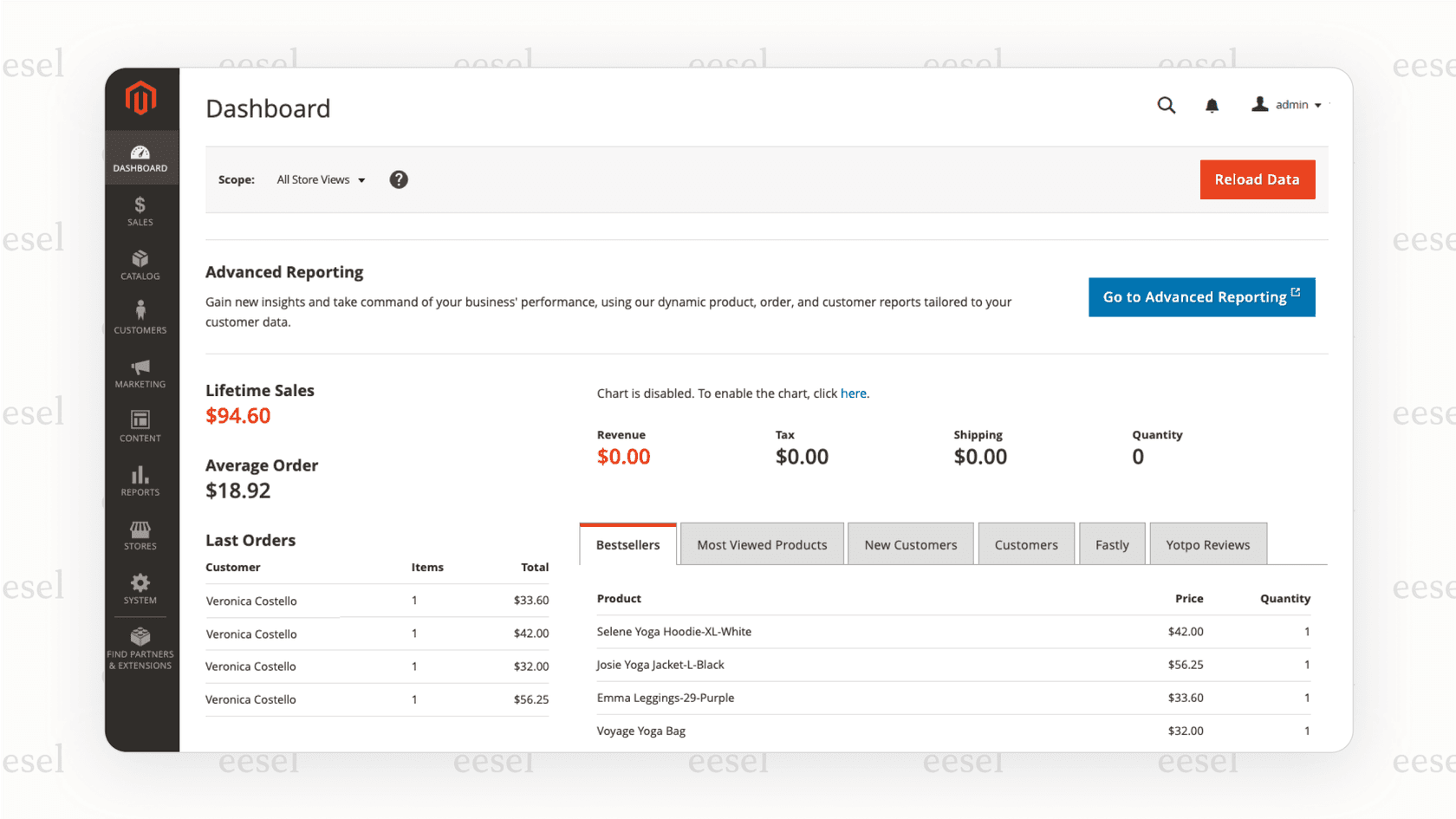Switch to the Most Viewed Products tab
Image resolution: width=1456 pixels, height=819 pixels.
tap(761, 543)
